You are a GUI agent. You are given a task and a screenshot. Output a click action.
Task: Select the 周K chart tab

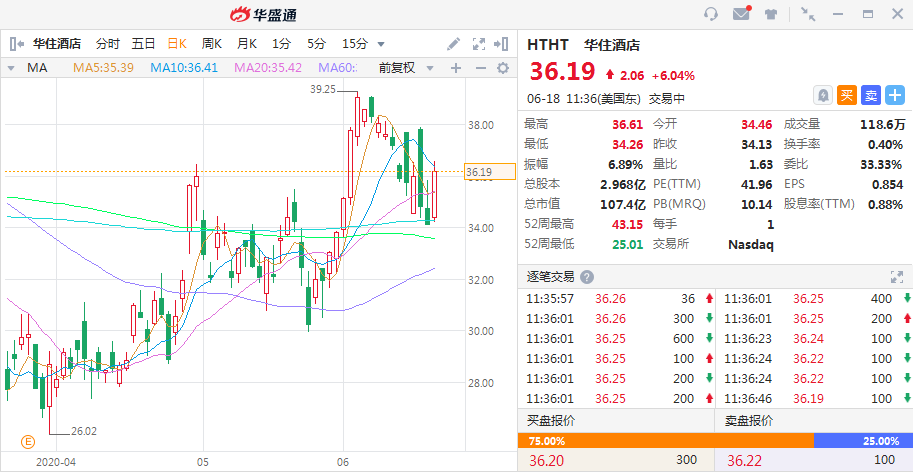pos(212,44)
